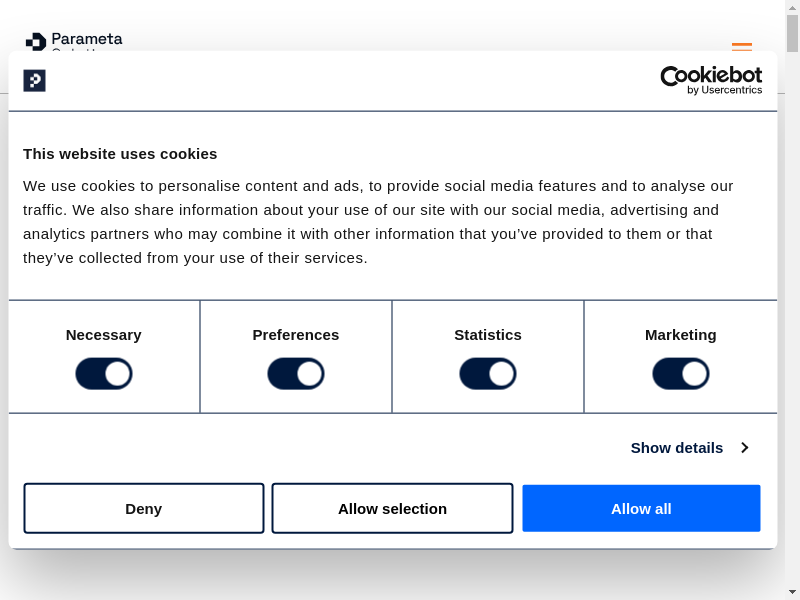
Task: Click the Parameta logo in the header
Action: (73, 41)
